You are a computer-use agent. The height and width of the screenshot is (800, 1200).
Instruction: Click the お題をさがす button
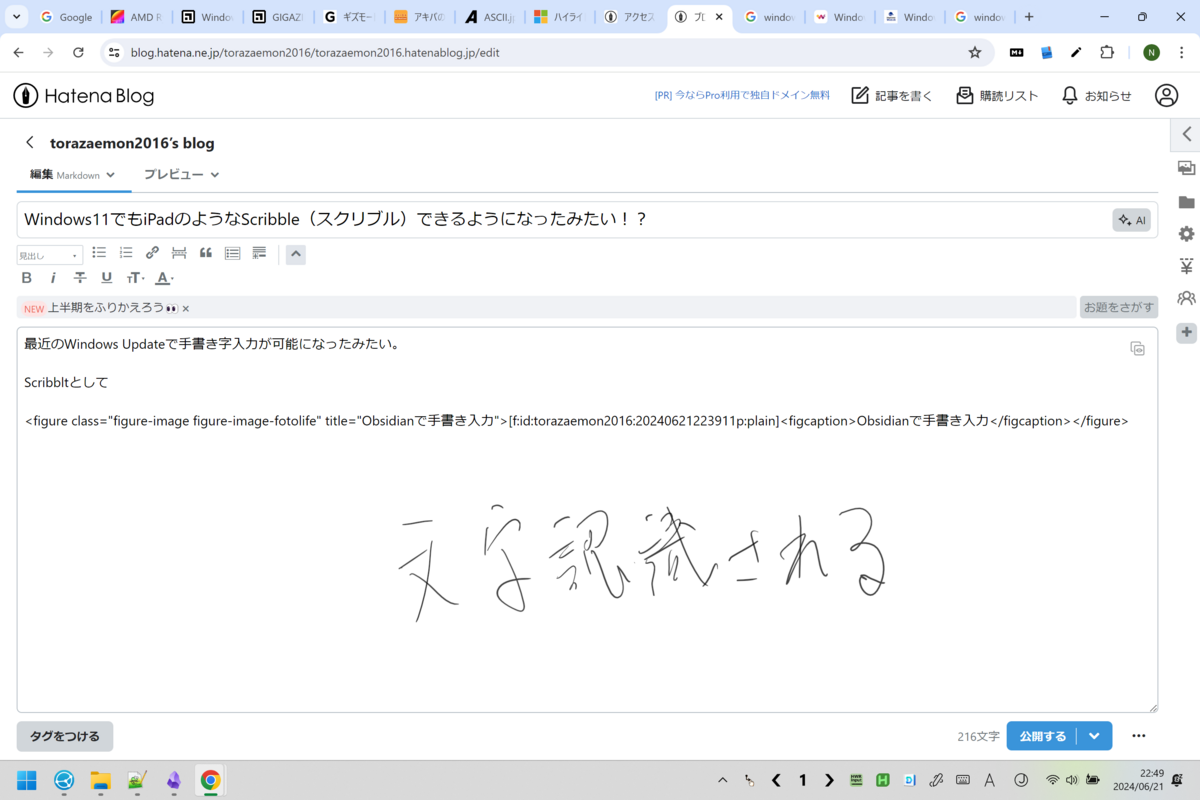[x=1119, y=308]
